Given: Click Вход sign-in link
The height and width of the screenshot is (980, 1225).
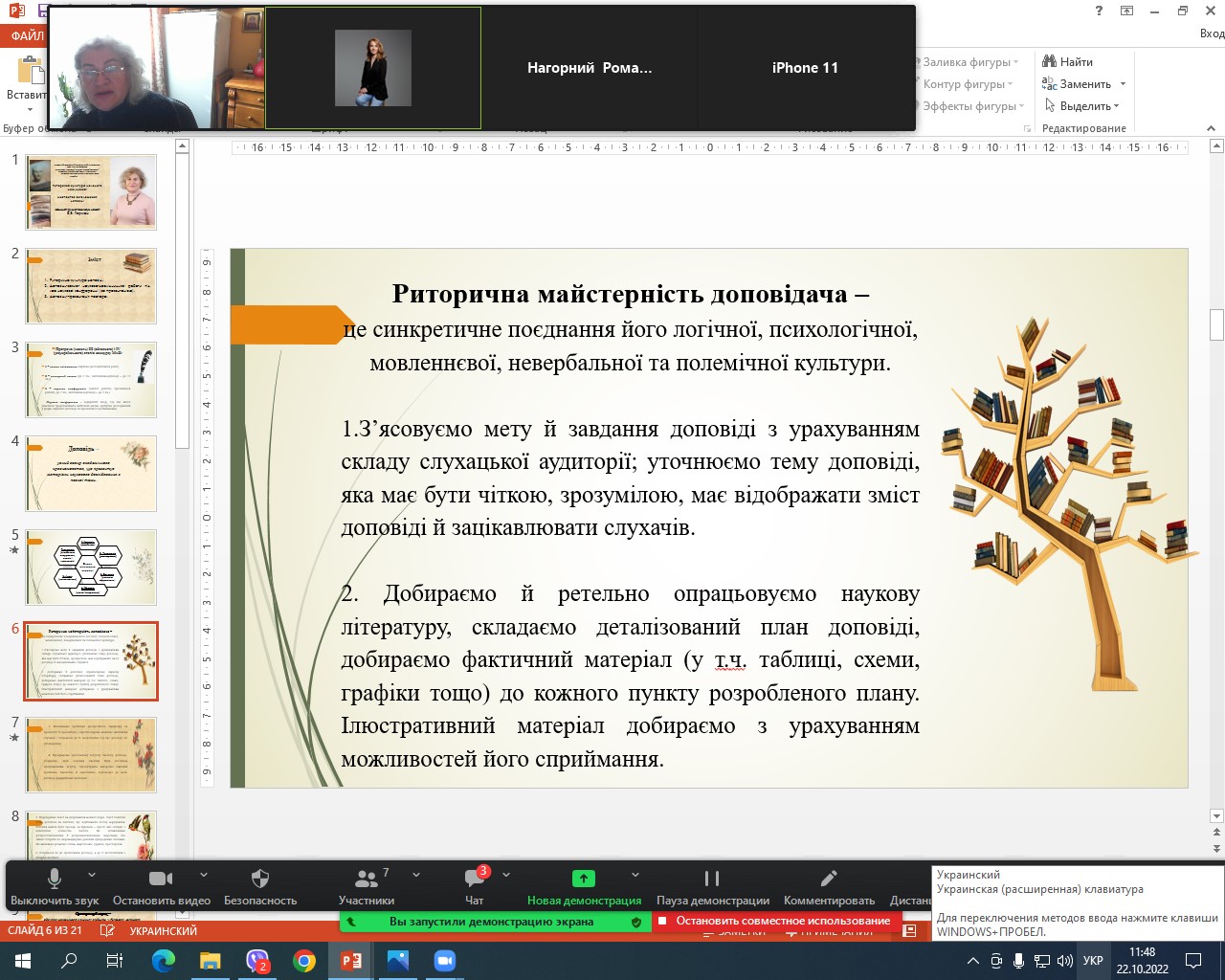Looking at the screenshot, I should (x=1212, y=33).
